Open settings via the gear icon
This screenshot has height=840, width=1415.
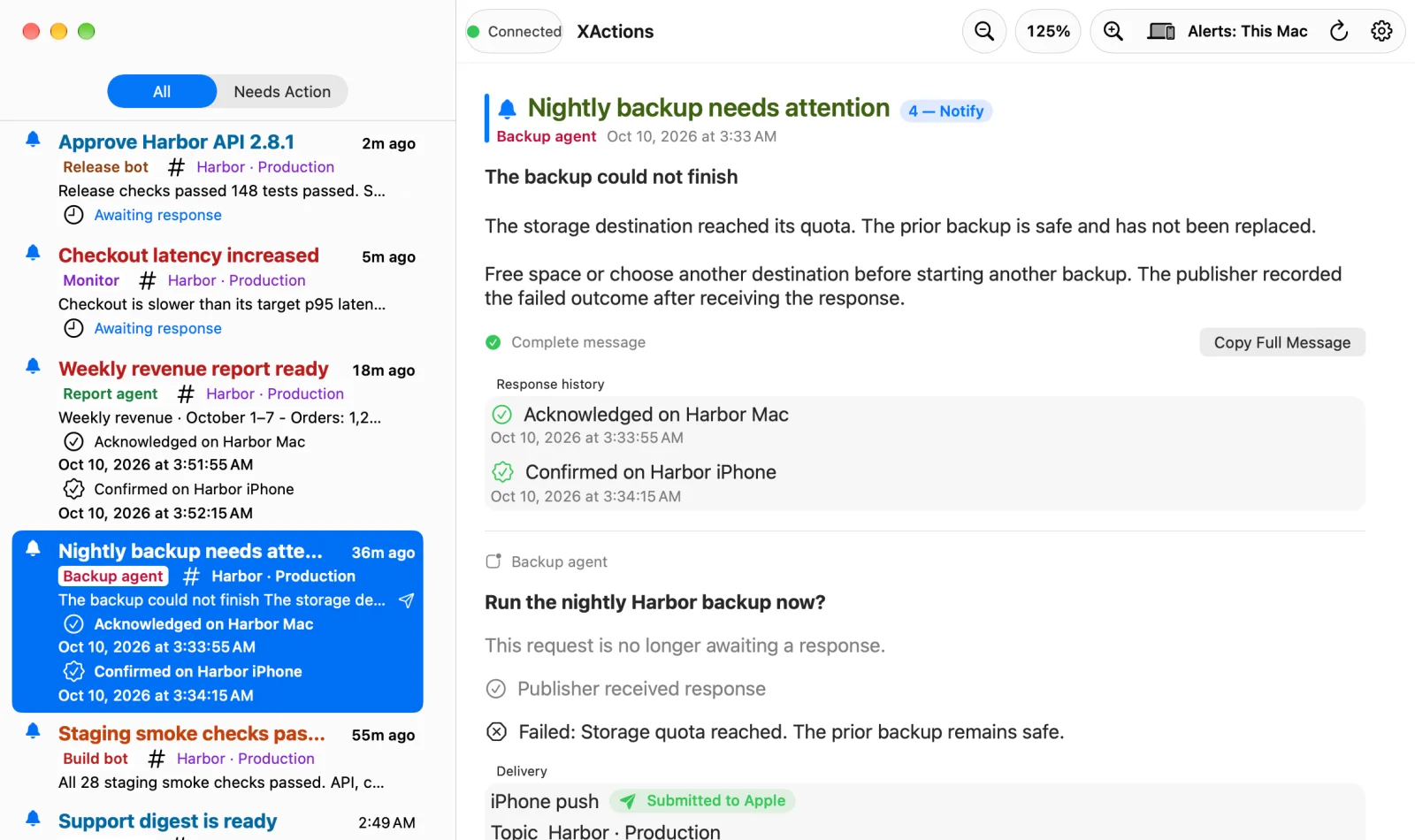pos(1381,32)
